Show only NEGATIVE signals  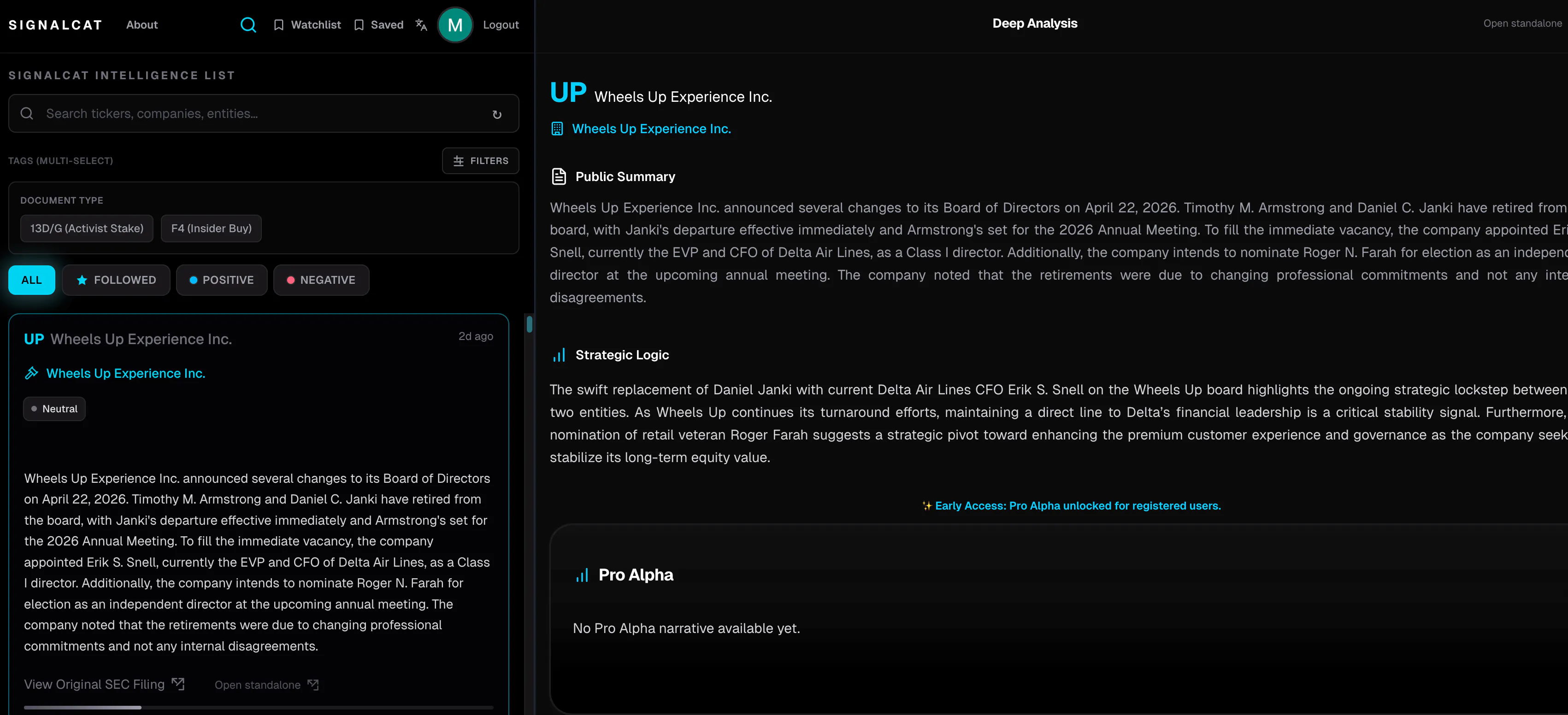(x=321, y=280)
